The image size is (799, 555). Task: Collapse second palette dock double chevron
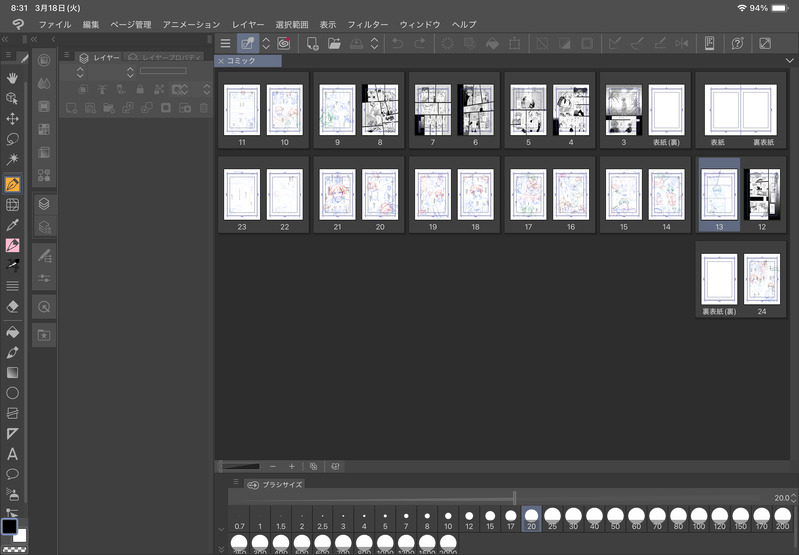pyautogui.click(x=34, y=39)
